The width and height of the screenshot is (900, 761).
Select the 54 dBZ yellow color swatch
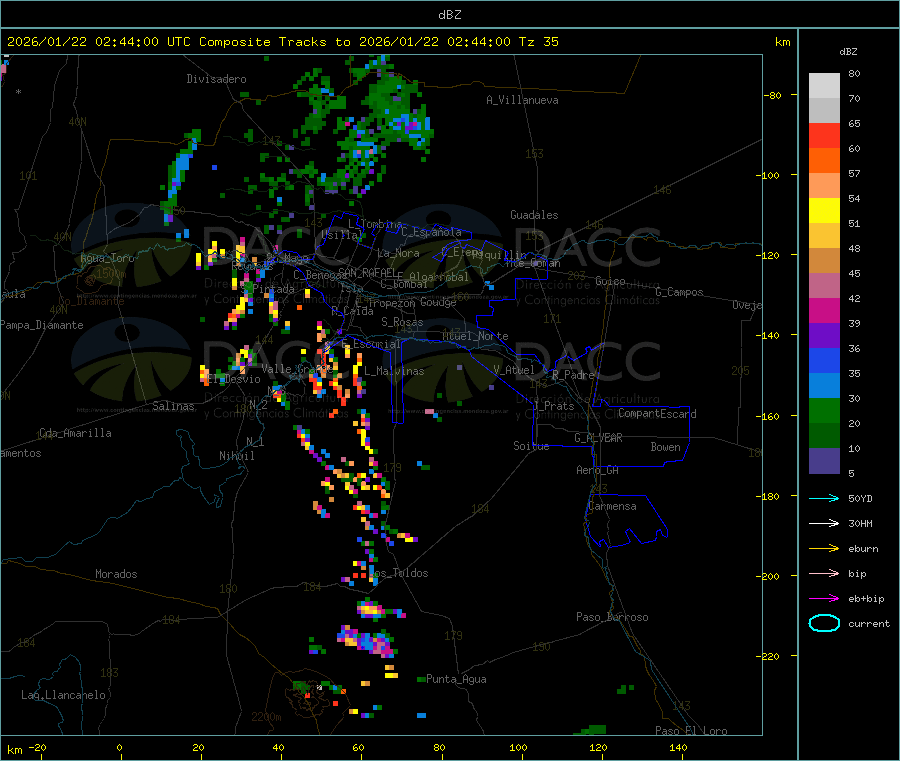824,211
